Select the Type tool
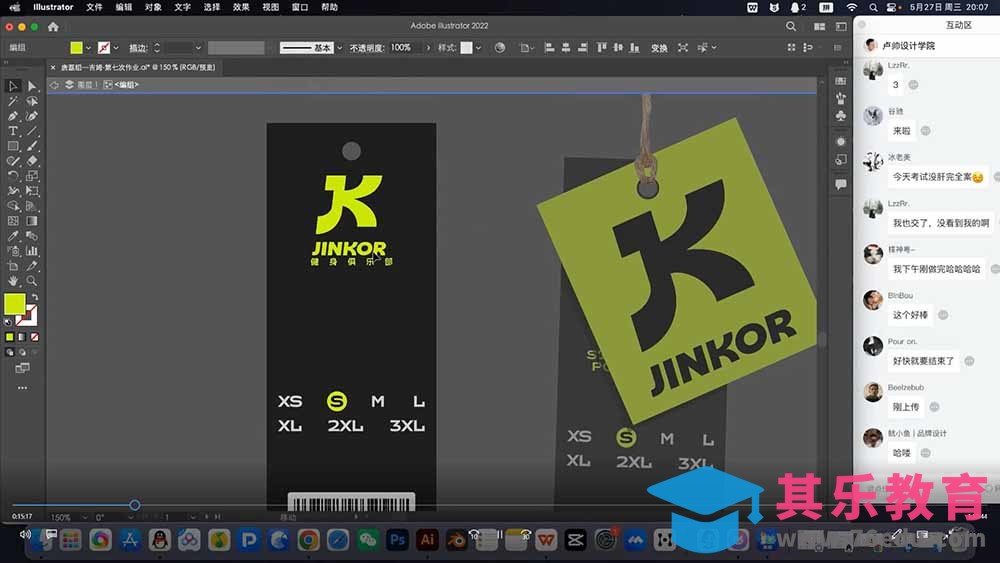 coord(13,131)
